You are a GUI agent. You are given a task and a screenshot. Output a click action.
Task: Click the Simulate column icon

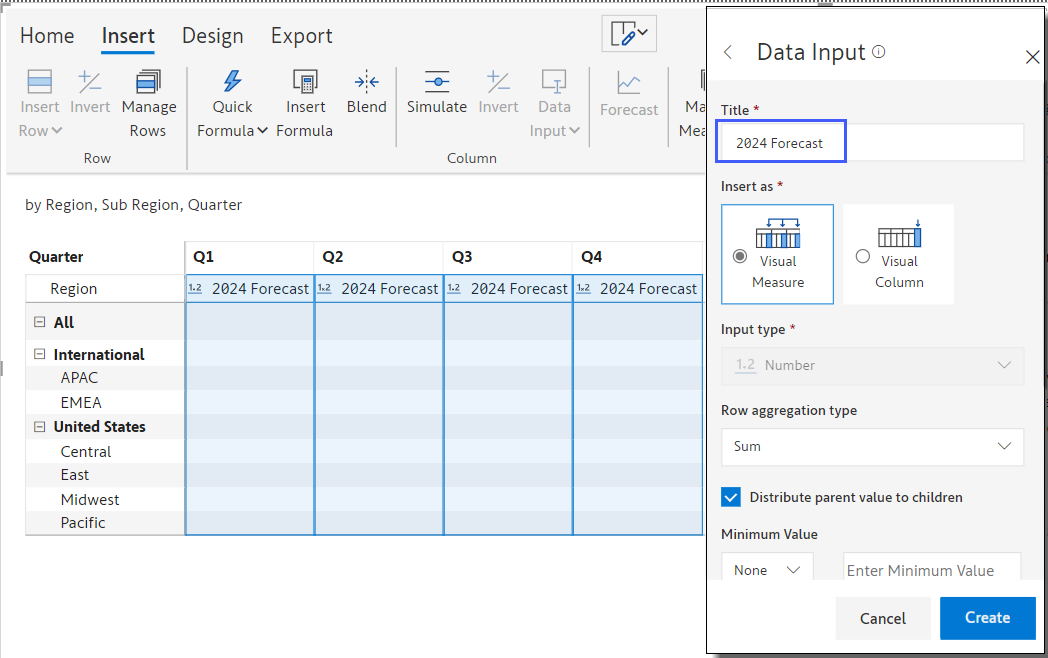click(436, 82)
